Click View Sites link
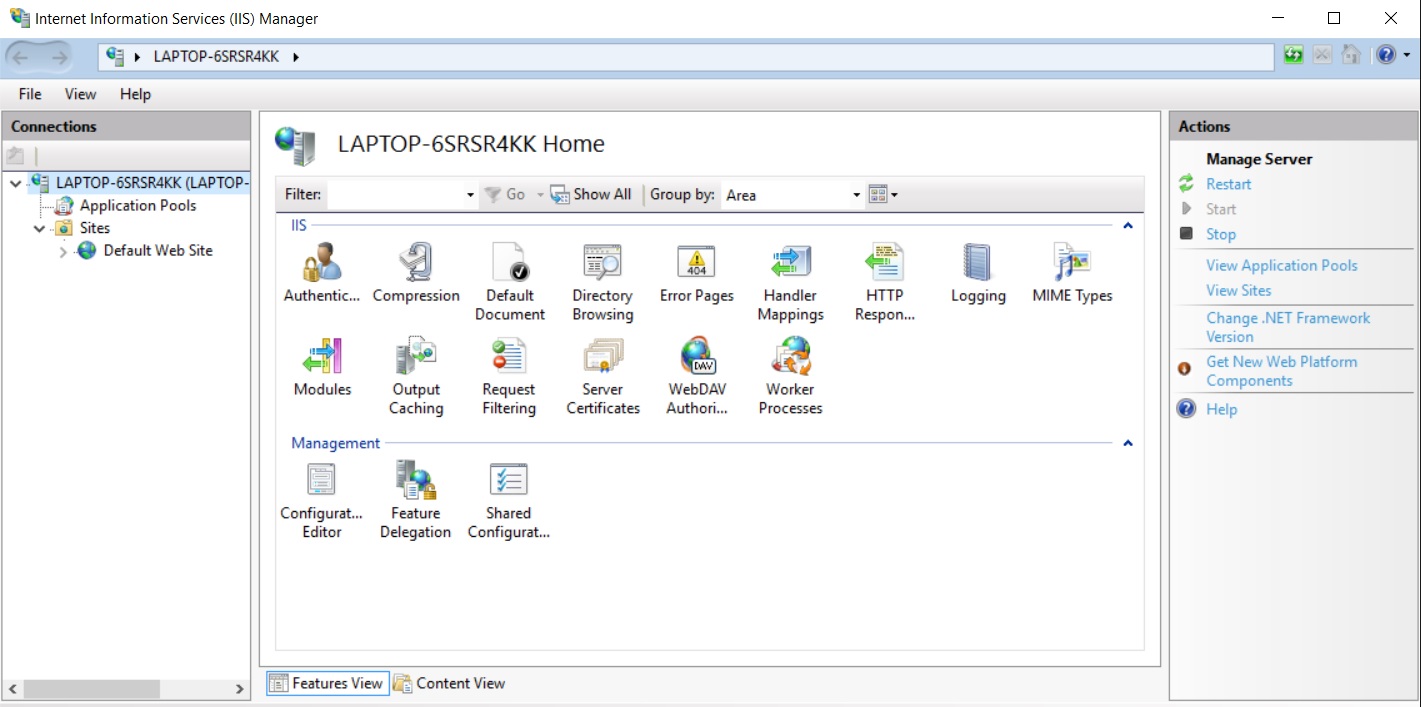Screen dimensions: 1421x707 1239,290
